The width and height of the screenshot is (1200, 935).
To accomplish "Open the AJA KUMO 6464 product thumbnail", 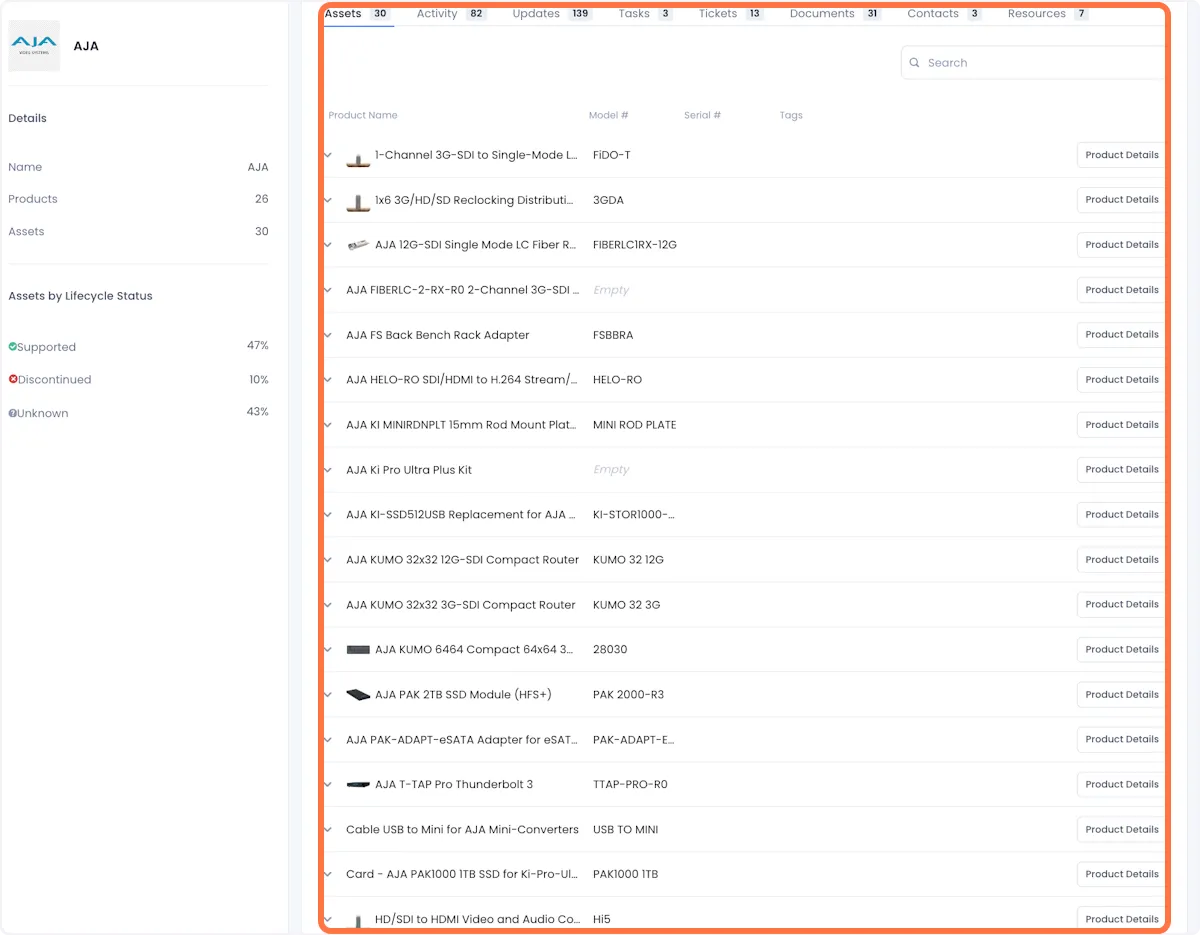I will coord(358,650).
